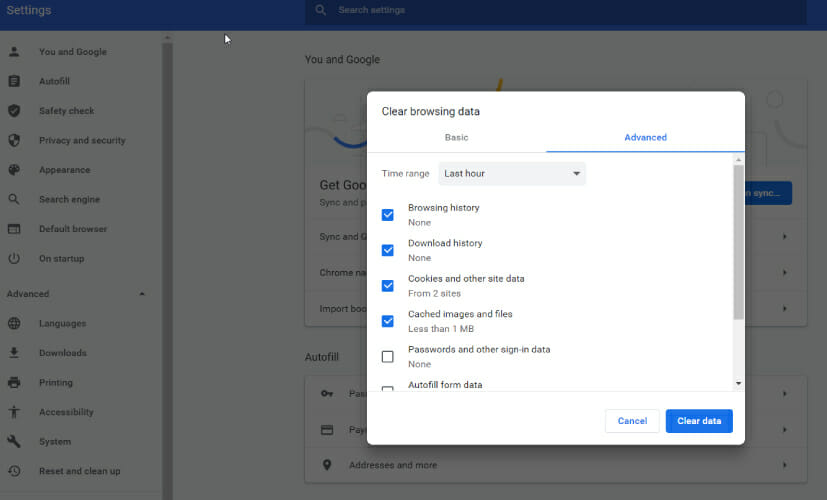Check Passwords and other sign-in data checkbox
Image resolution: width=827 pixels, height=500 pixels.
tap(388, 357)
